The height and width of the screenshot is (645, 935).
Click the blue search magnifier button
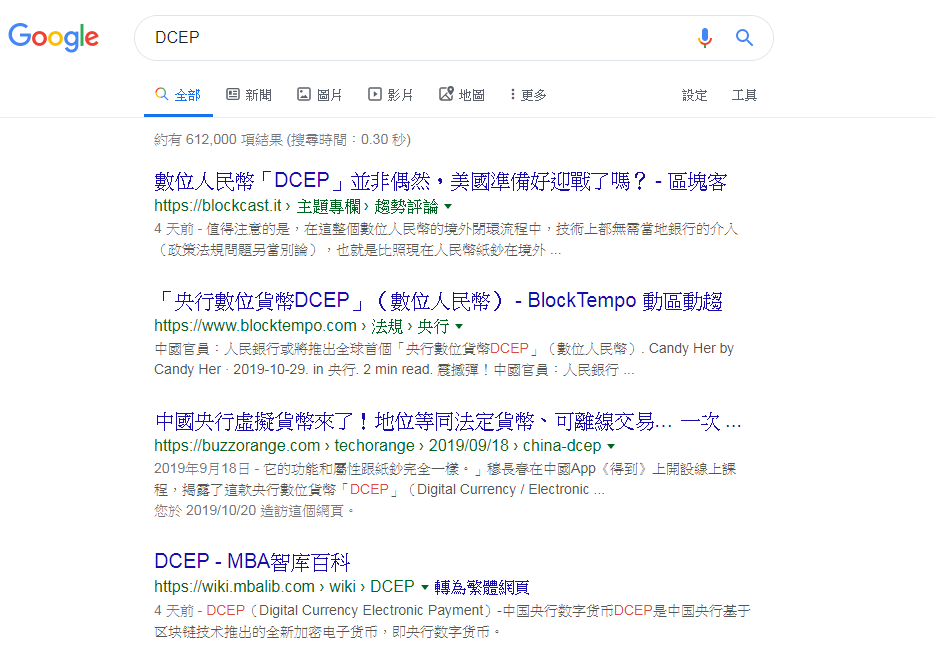744,38
